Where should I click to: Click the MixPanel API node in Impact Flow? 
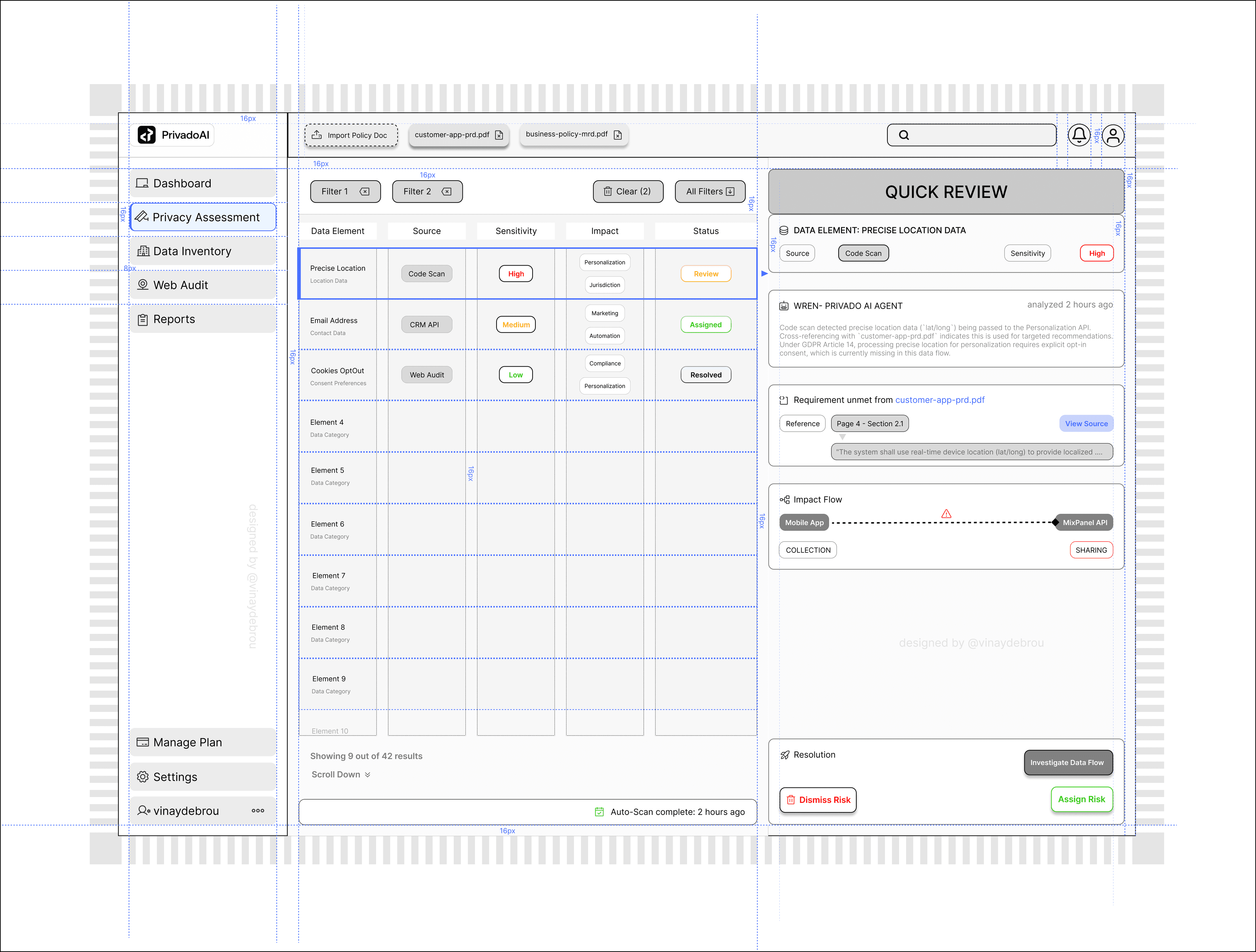pyautogui.click(x=1085, y=523)
